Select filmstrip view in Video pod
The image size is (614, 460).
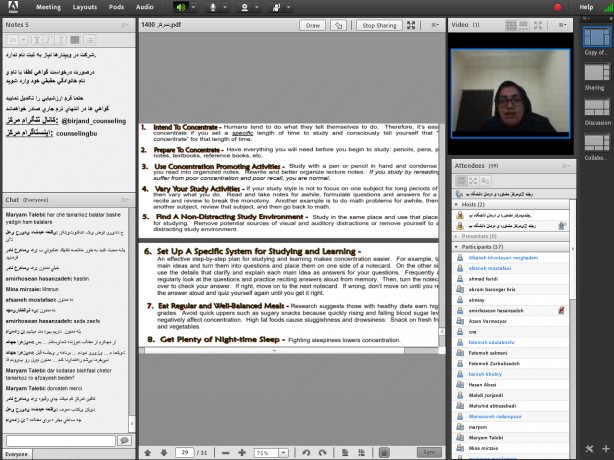[x=523, y=25]
